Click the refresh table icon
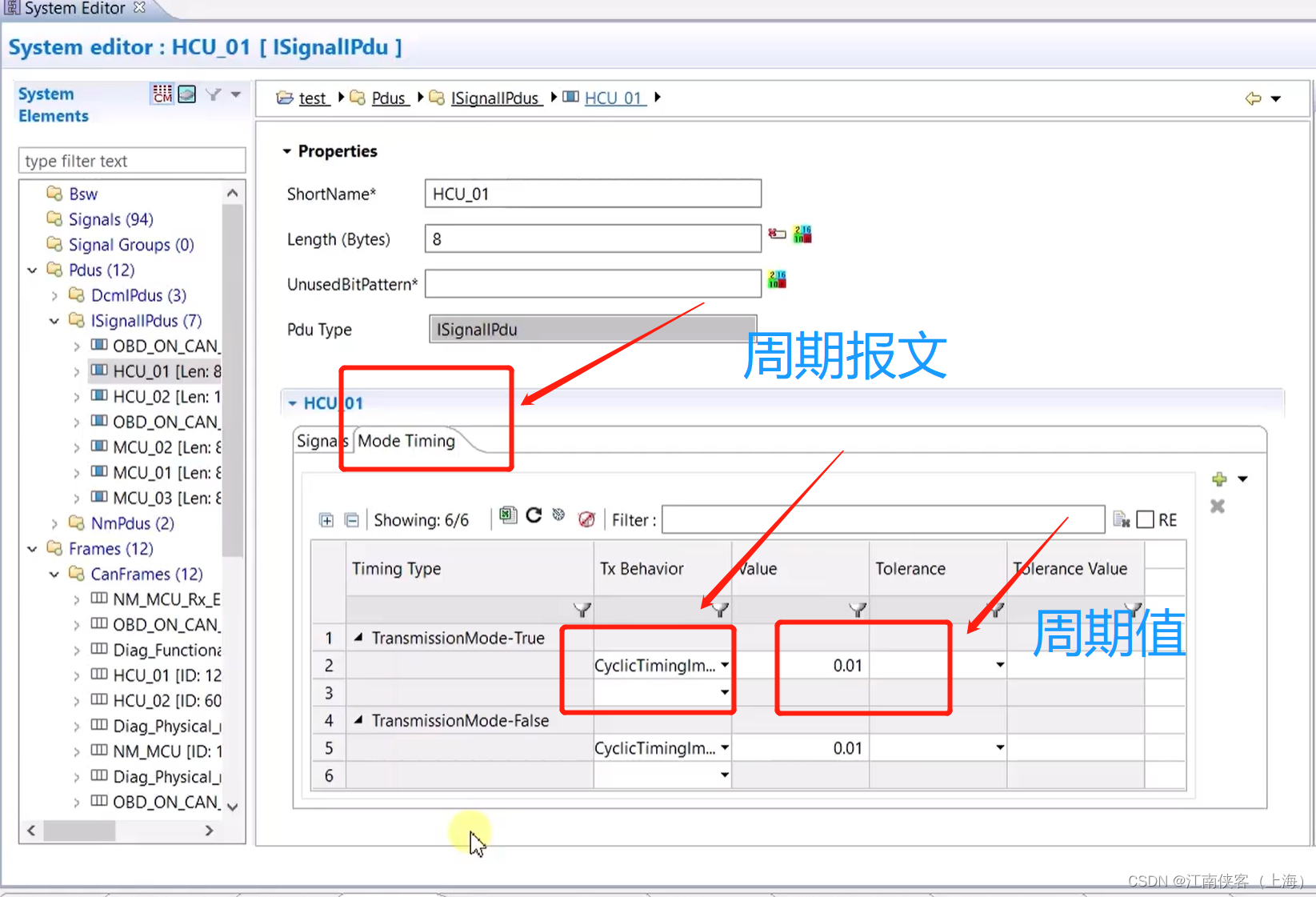 534,515
